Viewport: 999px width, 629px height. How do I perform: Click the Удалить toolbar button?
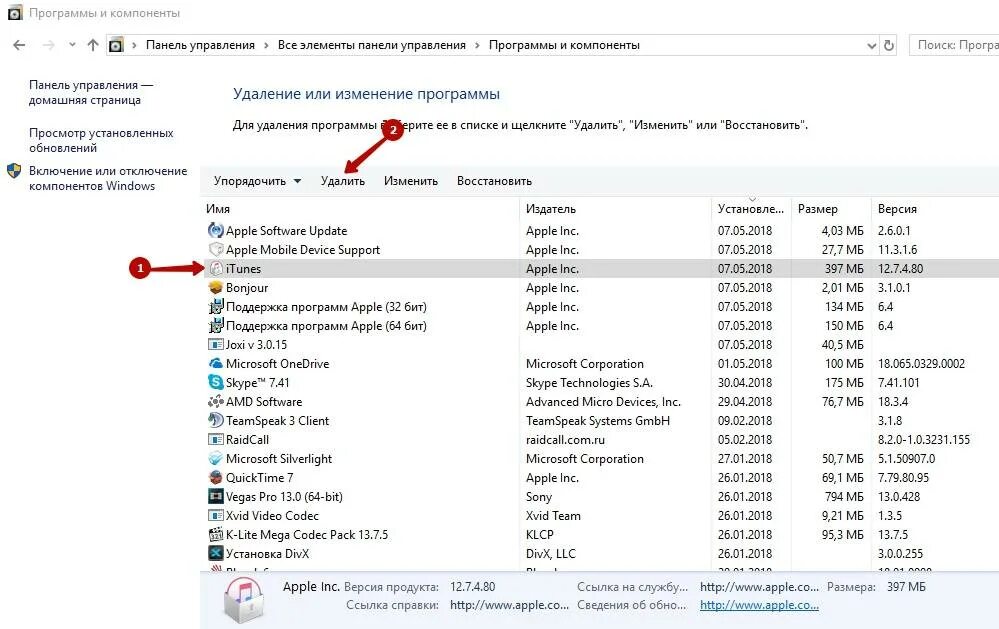(x=343, y=181)
